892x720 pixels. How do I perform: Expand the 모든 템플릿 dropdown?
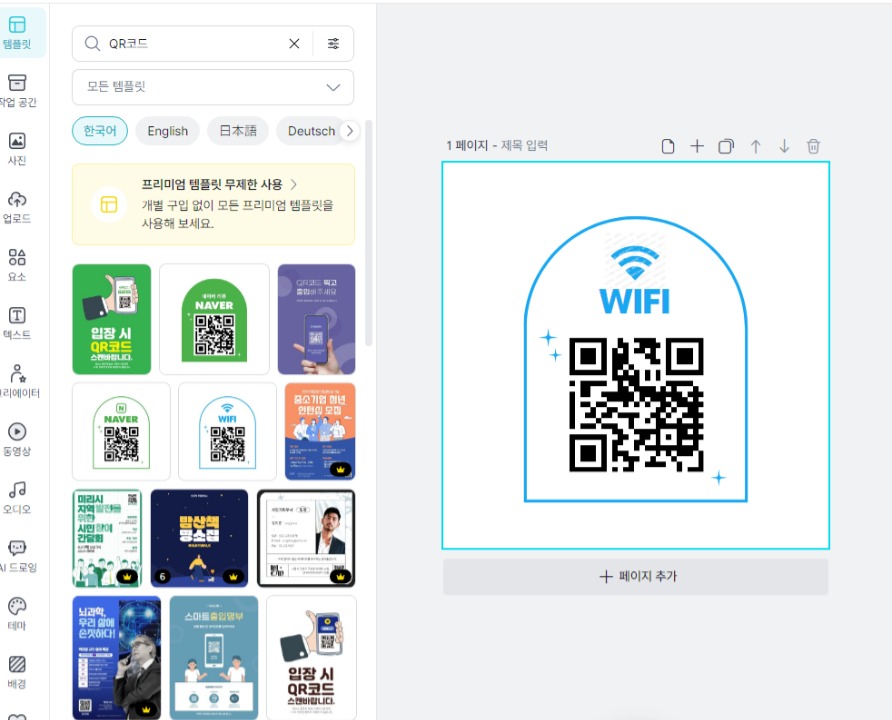pyautogui.click(x=213, y=88)
